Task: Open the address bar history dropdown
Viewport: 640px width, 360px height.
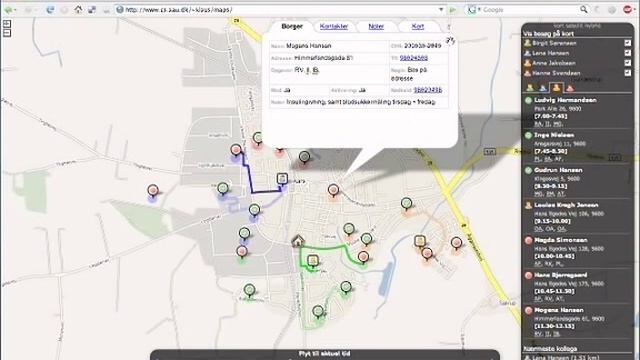Action: tap(441, 10)
